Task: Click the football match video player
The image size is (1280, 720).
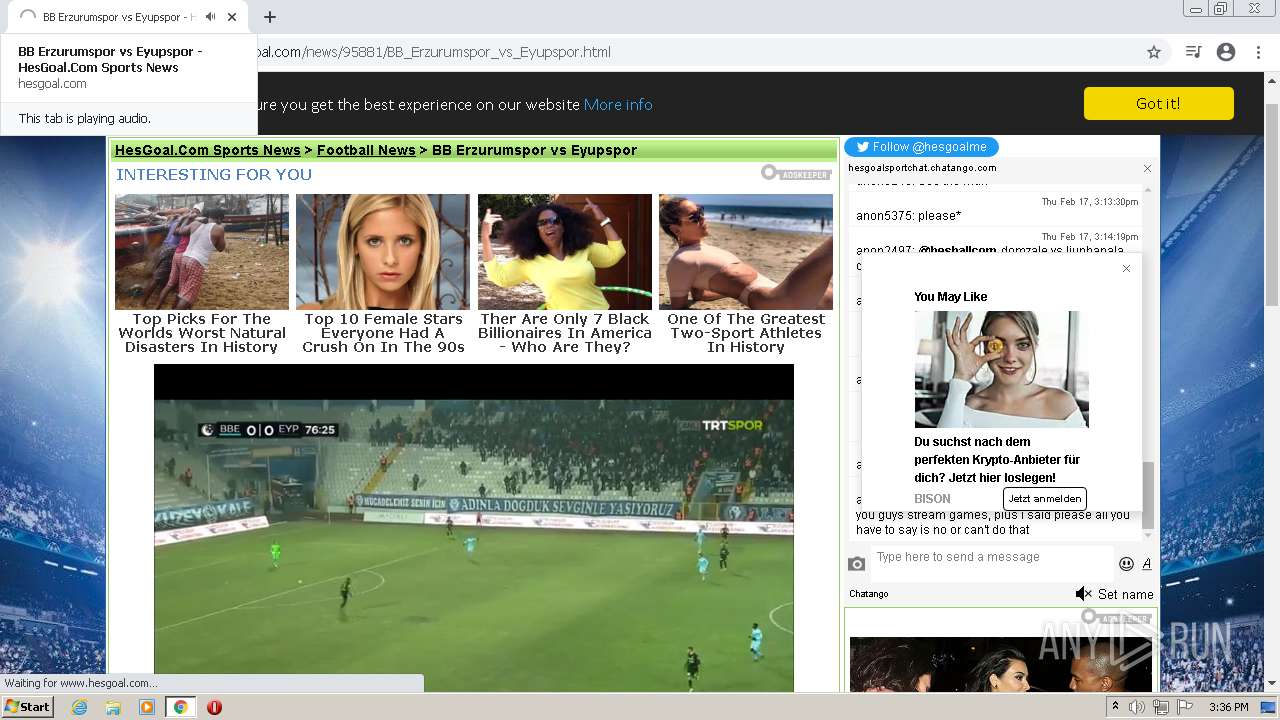Action: (x=474, y=528)
